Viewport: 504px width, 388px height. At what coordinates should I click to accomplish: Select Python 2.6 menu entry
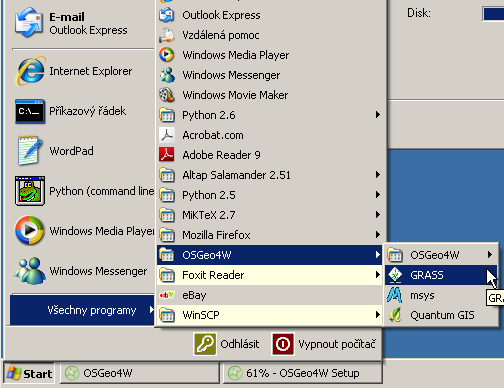coord(269,115)
